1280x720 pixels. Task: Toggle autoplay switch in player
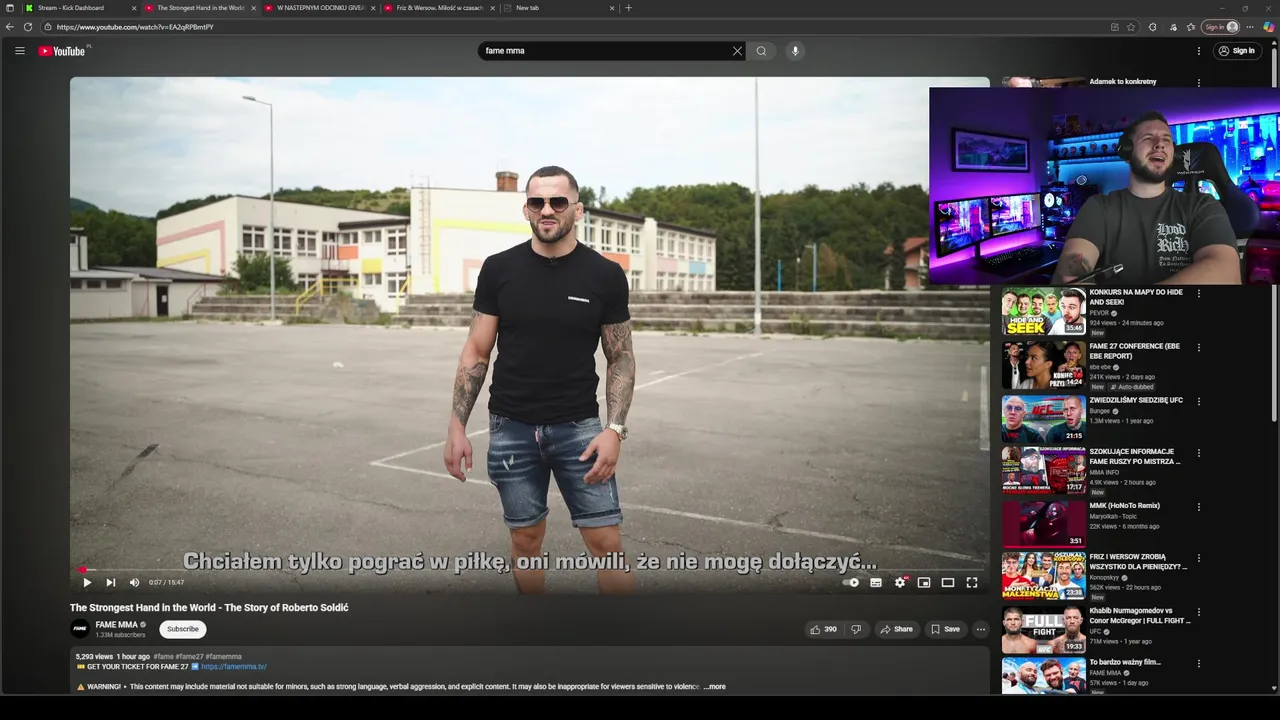pos(851,582)
